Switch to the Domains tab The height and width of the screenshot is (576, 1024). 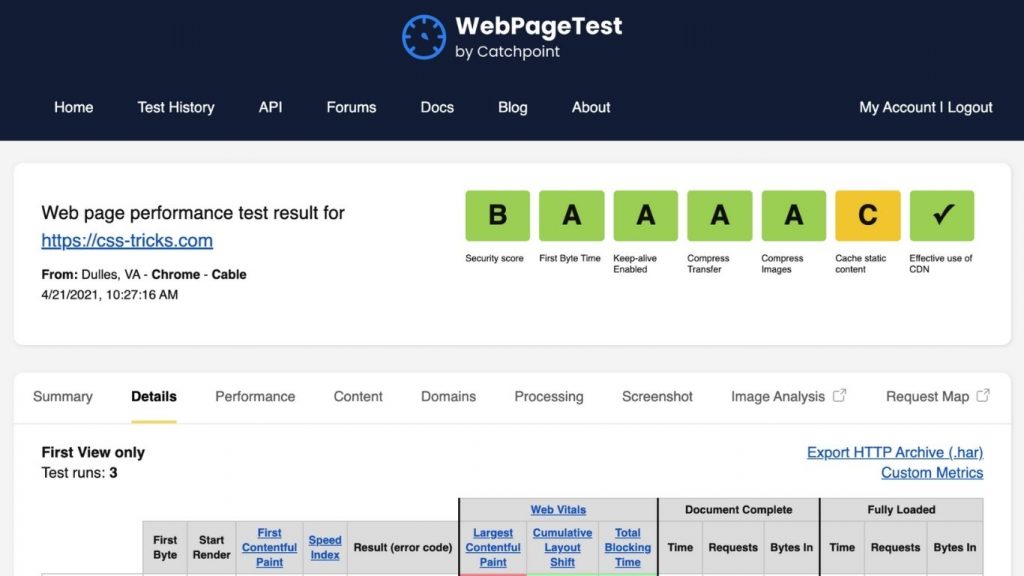click(x=448, y=396)
